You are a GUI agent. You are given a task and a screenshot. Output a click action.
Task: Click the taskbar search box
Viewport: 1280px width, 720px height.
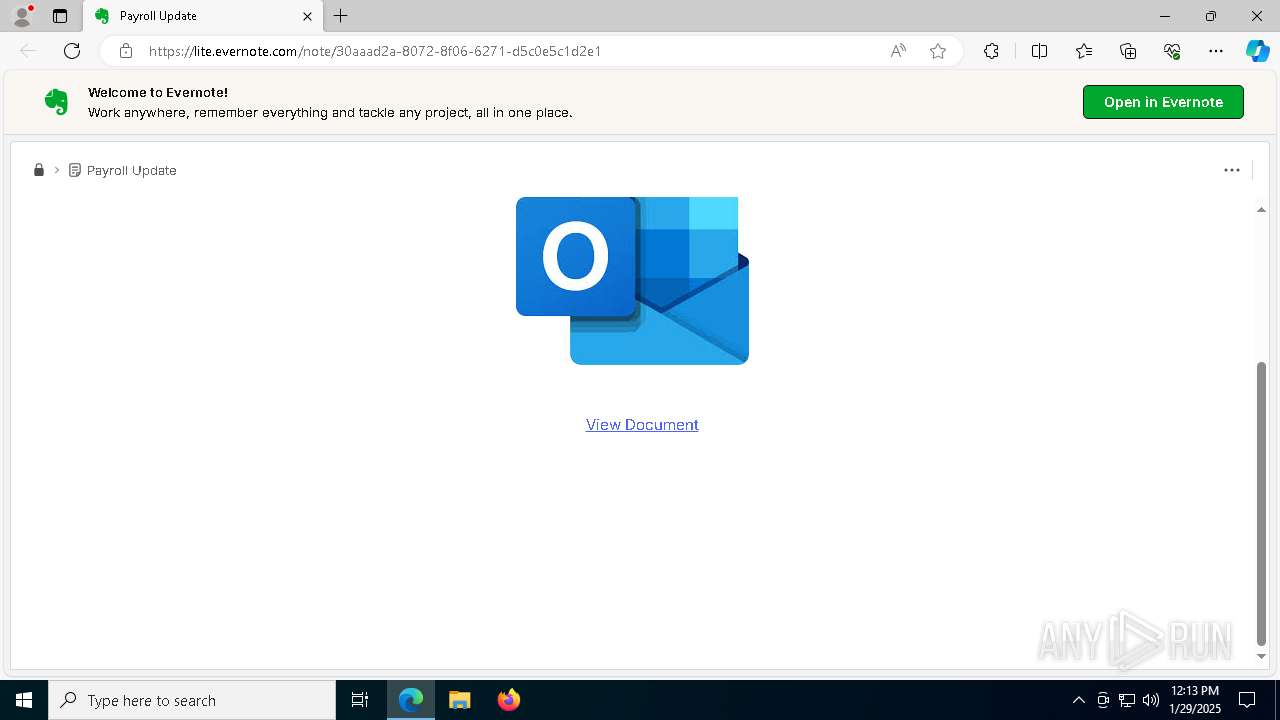(x=192, y=700)
